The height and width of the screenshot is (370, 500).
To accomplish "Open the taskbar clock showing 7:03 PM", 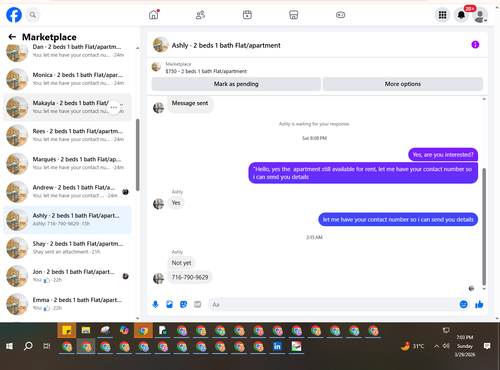I will 465,346.
